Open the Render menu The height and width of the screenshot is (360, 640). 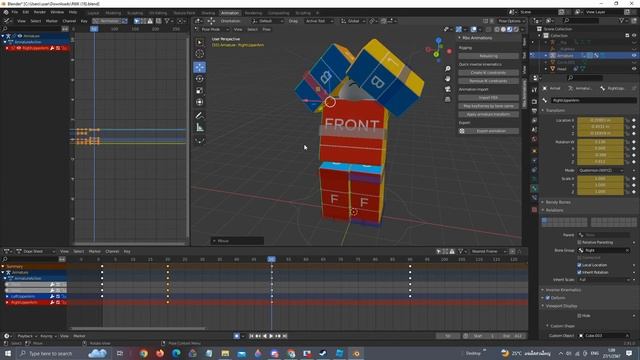click(x=40, y=12)
